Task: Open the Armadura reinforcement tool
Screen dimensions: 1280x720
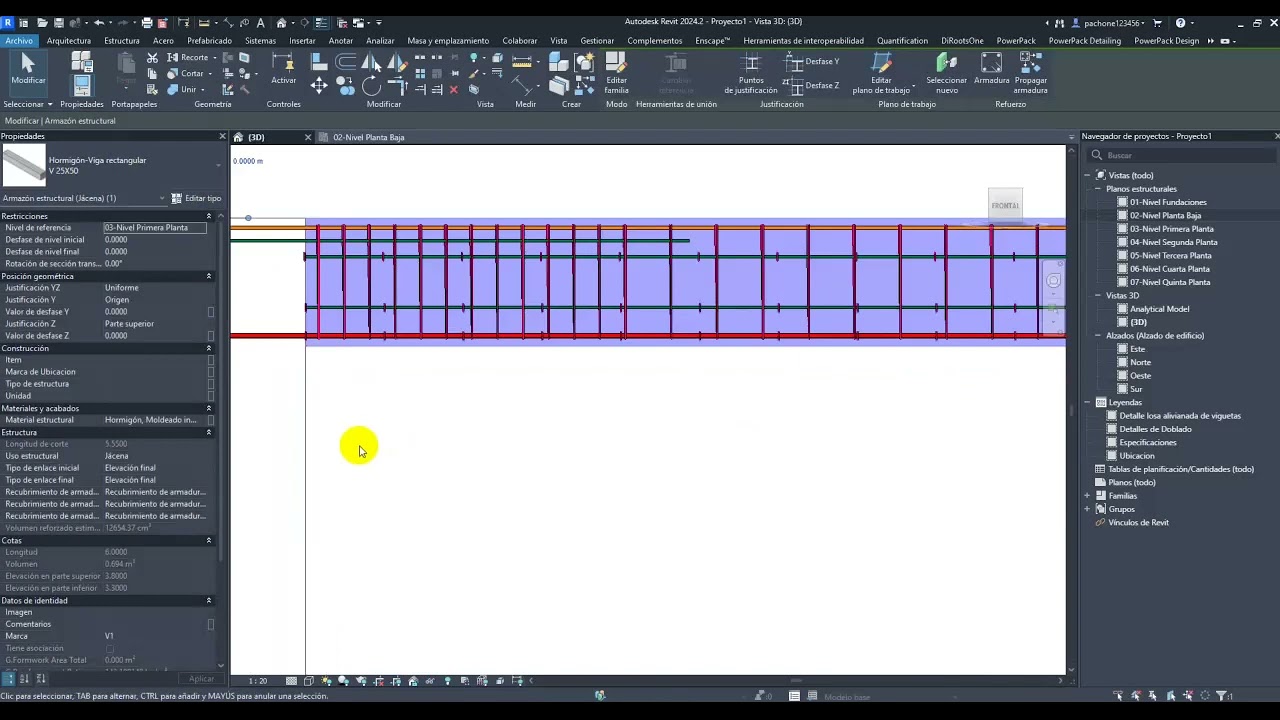Action: click(991, 68)
